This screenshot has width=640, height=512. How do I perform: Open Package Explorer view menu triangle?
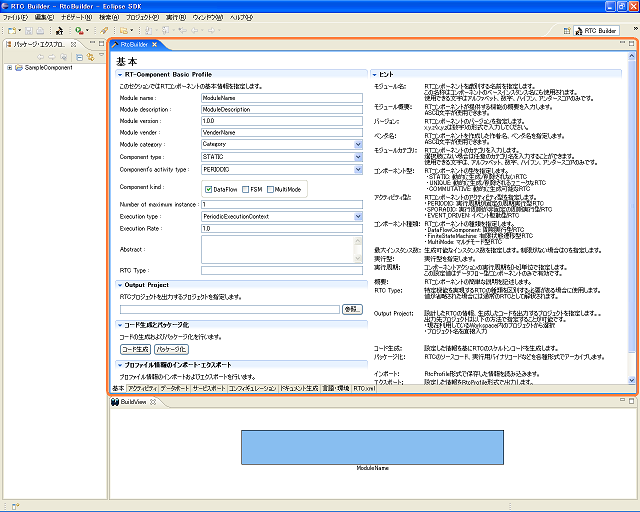101,55
